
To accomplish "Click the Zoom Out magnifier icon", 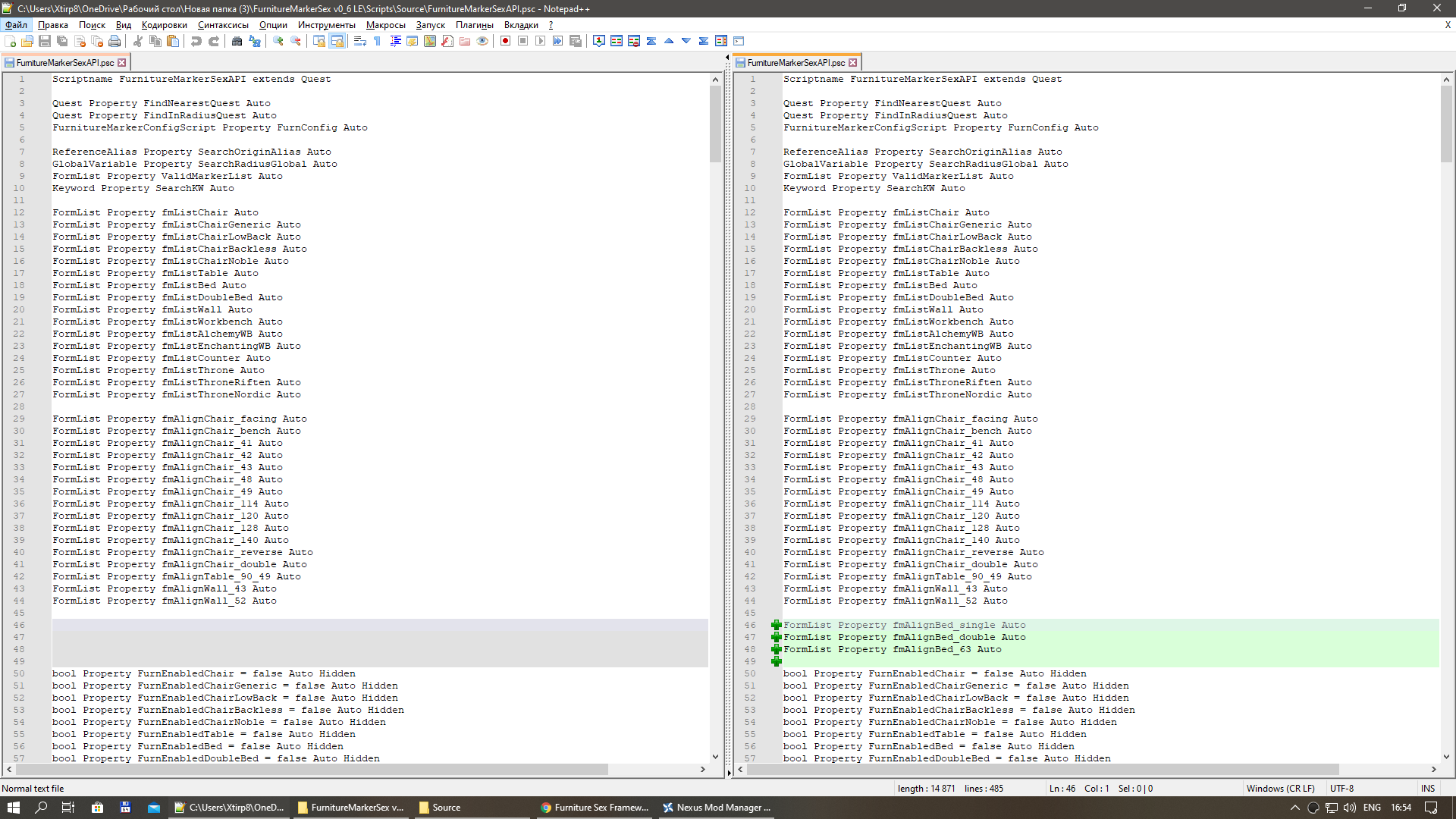I will click(x=296, y=41).
